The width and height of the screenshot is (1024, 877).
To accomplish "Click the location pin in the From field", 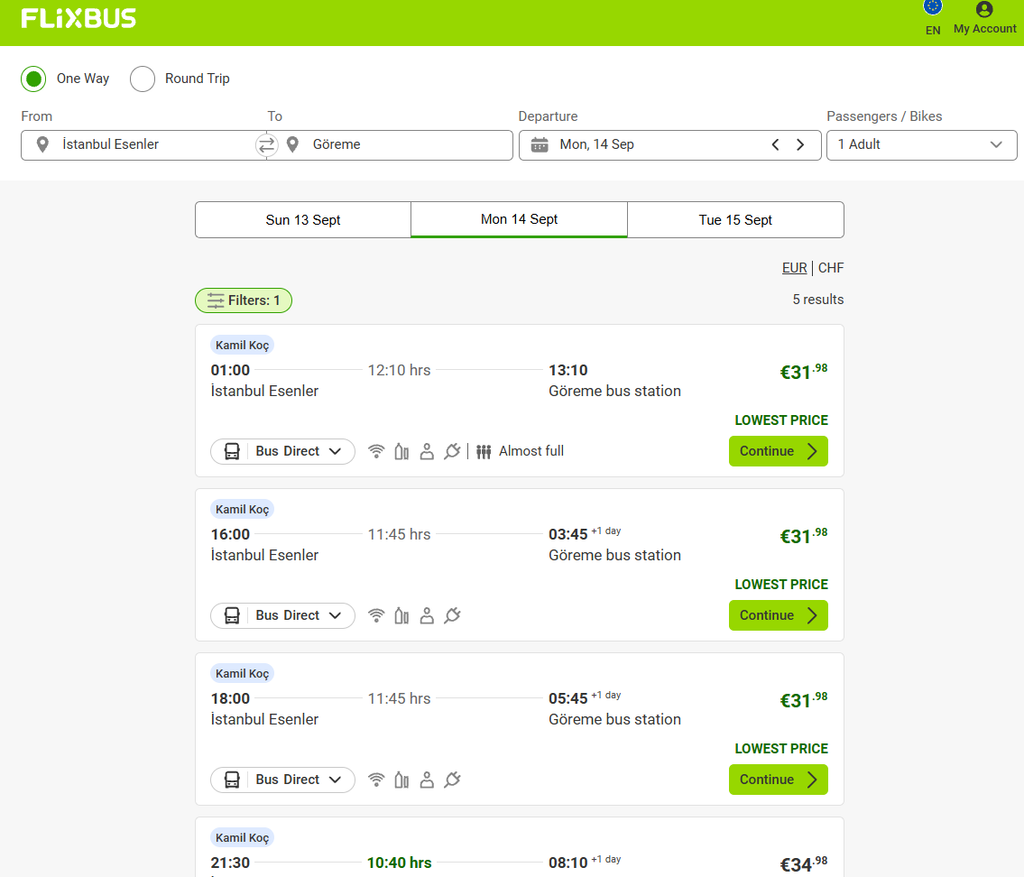I will click(42, 144).
